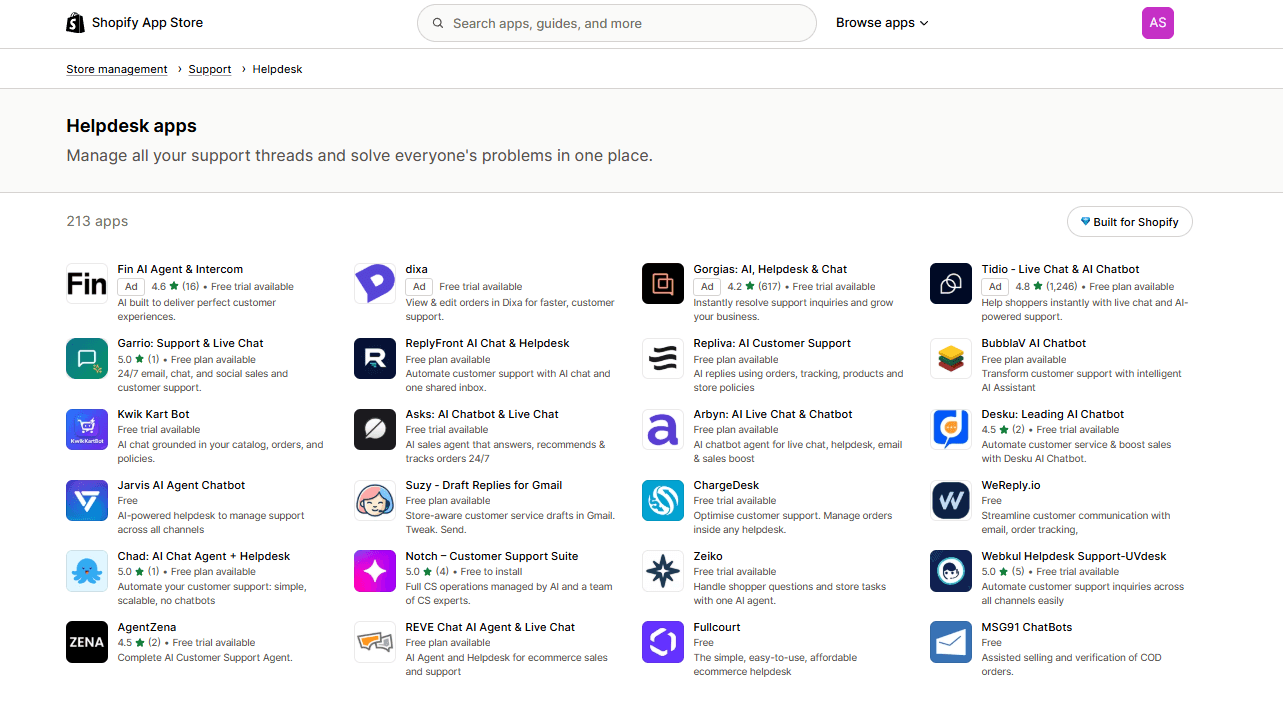
Task: Open the ChargeDesk app icon
Action: coord(663,500)
